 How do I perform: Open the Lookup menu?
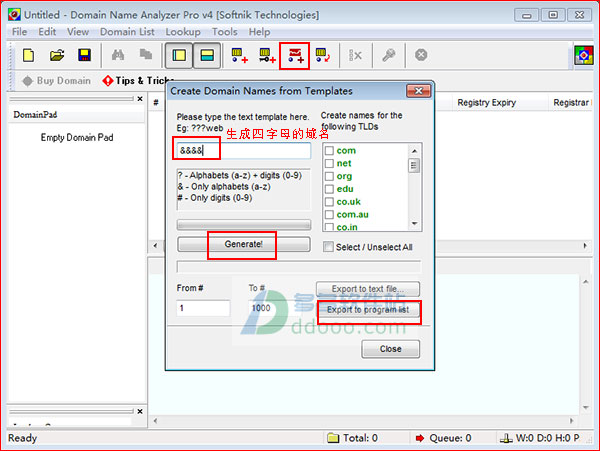(x=183, y=32)
